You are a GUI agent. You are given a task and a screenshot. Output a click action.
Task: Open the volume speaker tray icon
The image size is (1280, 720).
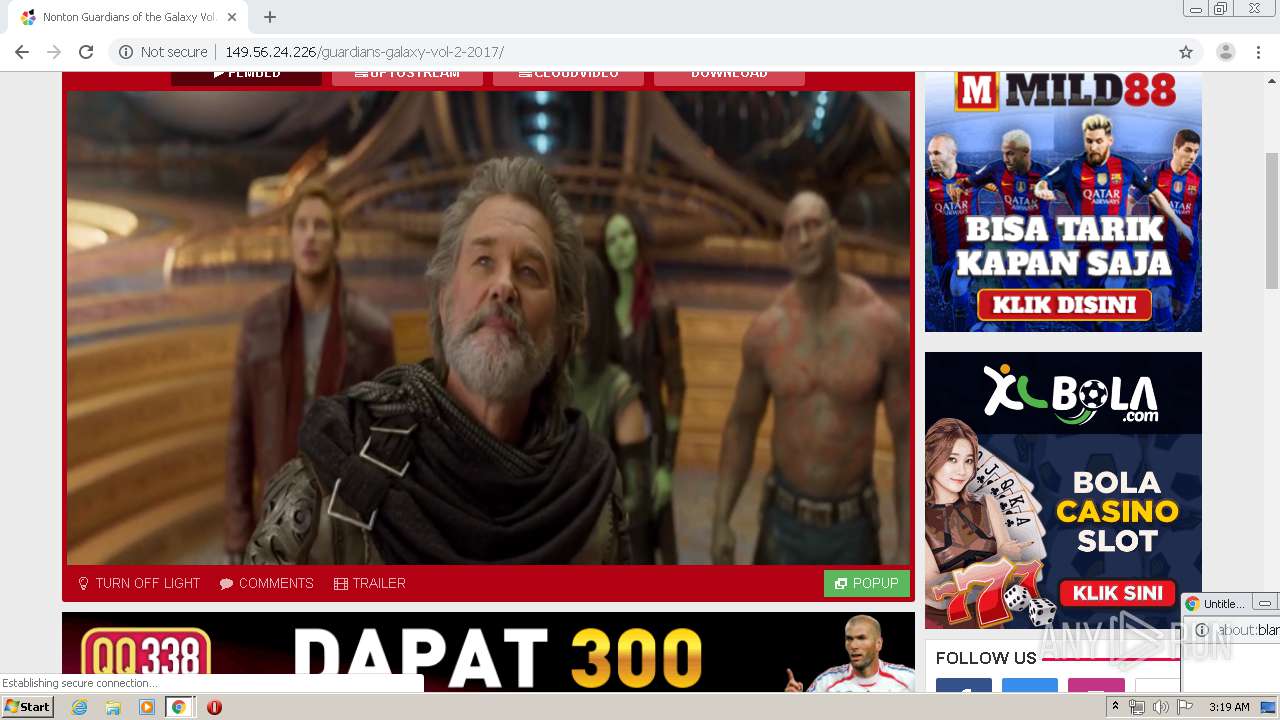pyautogui.click(x=1160, y=707)
